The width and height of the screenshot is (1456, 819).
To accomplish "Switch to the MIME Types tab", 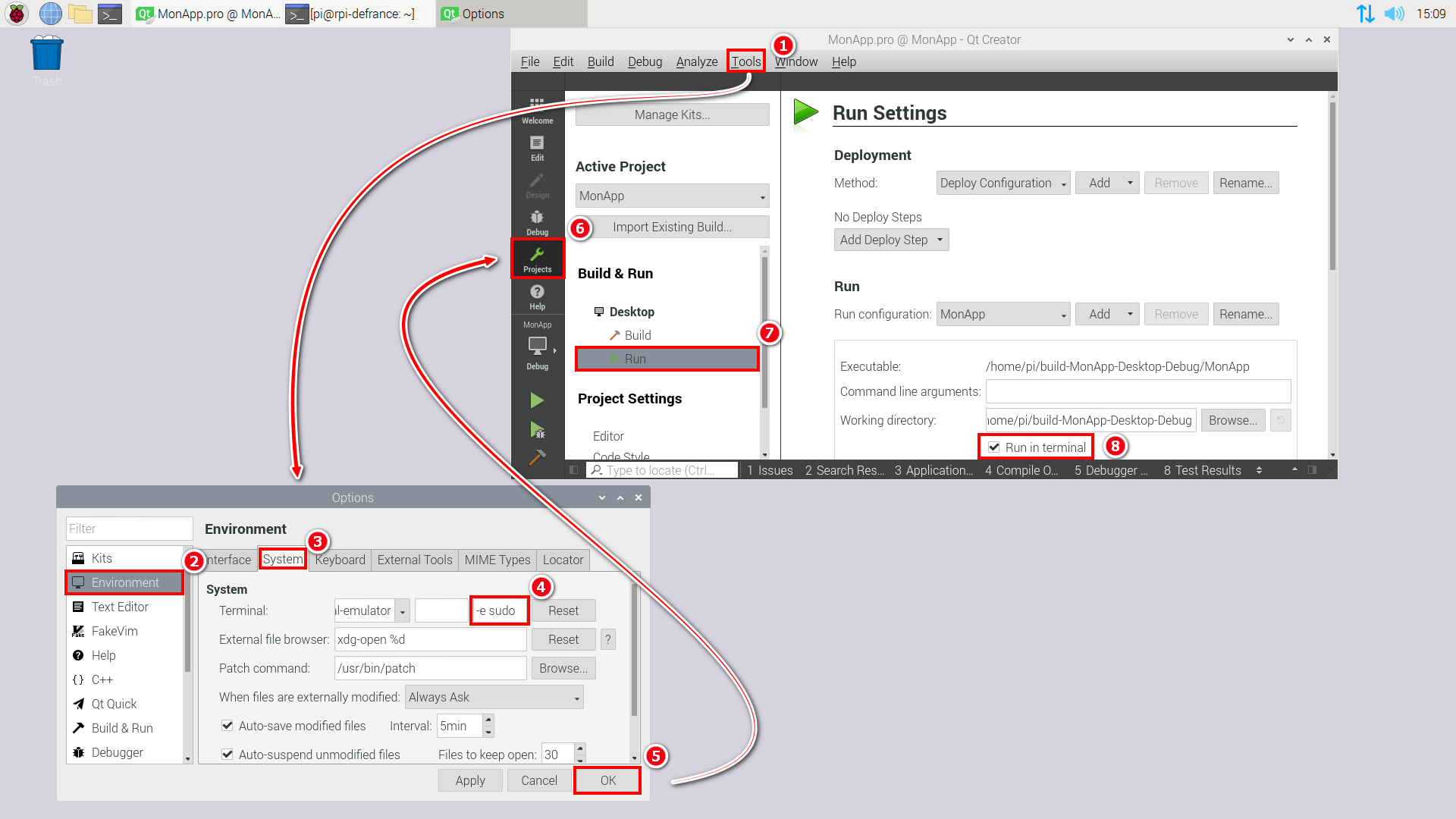I will tap(497, 560).
